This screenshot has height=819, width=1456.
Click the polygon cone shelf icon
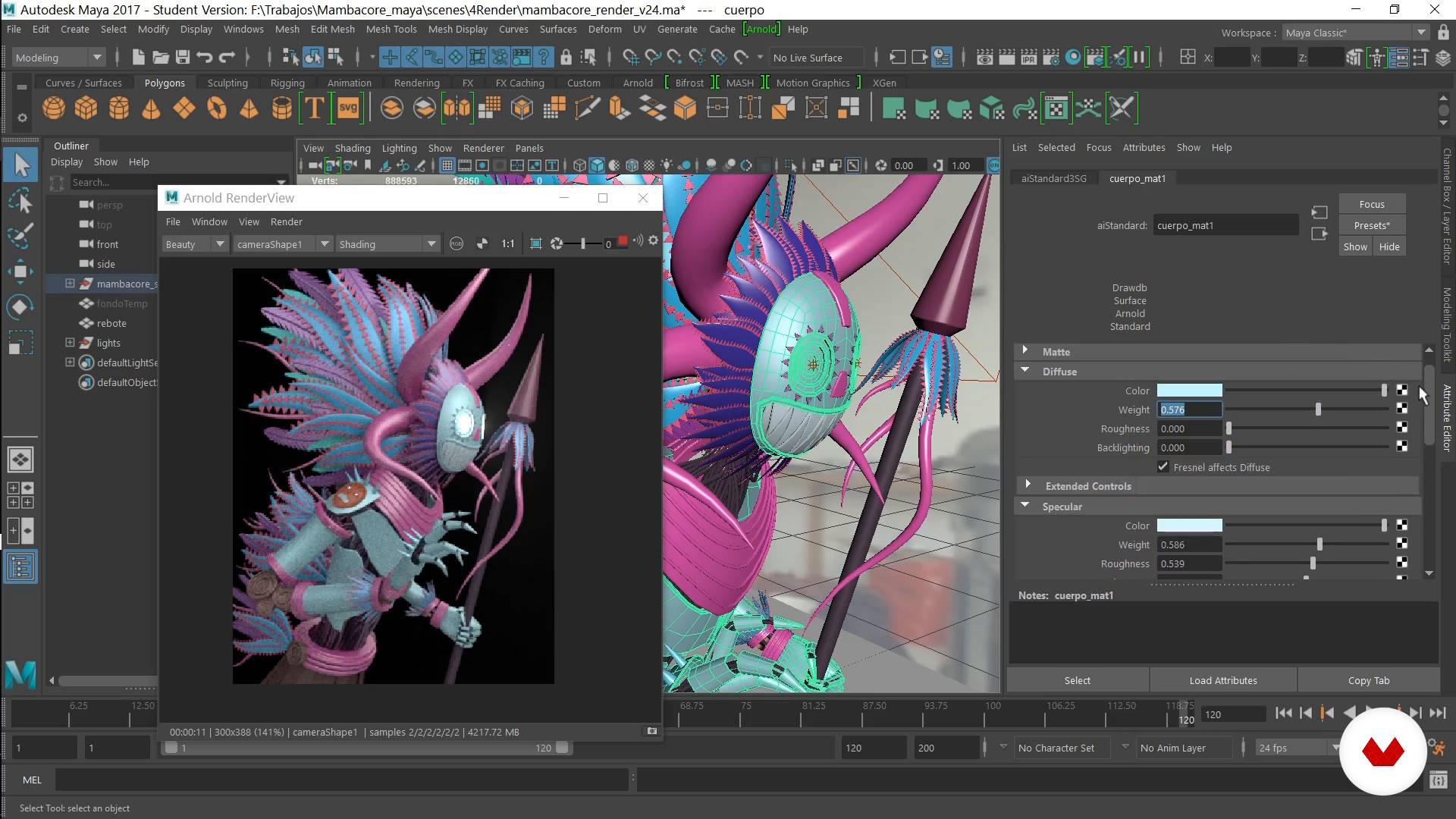click(152, 108)
